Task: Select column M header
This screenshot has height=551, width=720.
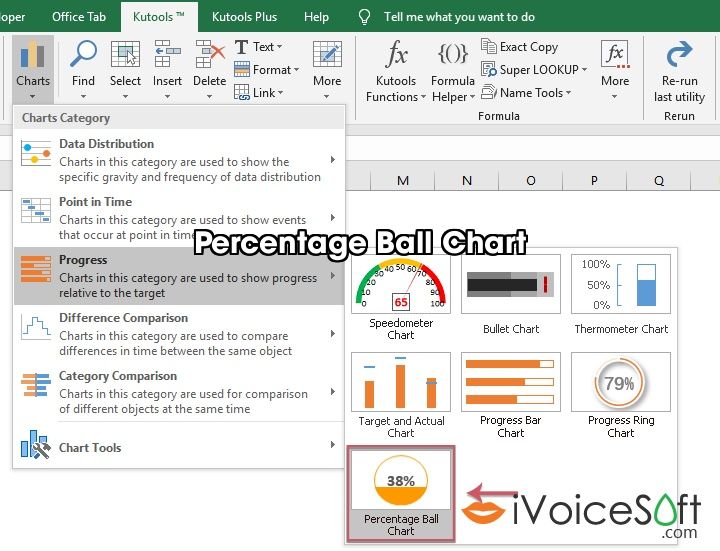Action: pos(403,180)
